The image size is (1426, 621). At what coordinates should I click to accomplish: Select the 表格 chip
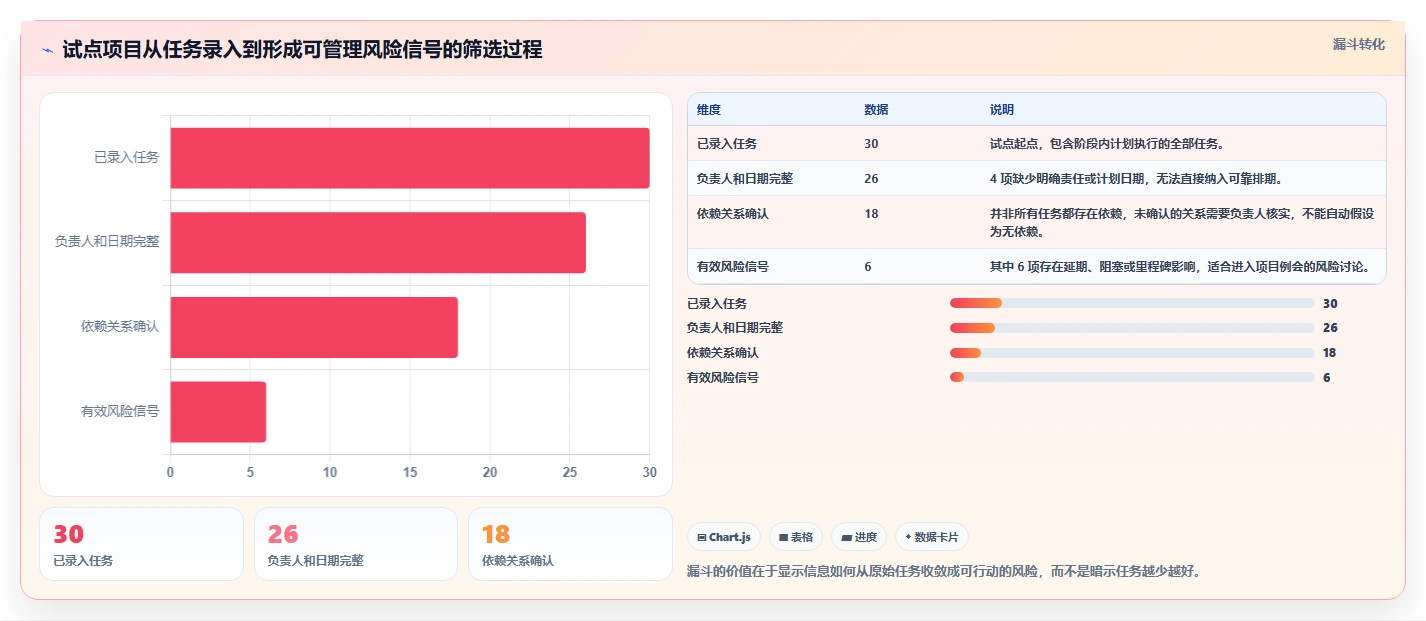point(796,537)
